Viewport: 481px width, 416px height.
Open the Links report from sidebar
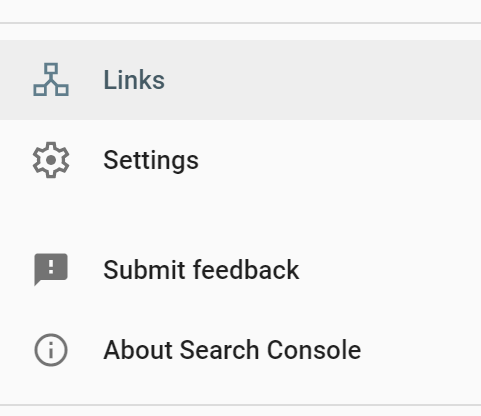(x=240, y=80)
